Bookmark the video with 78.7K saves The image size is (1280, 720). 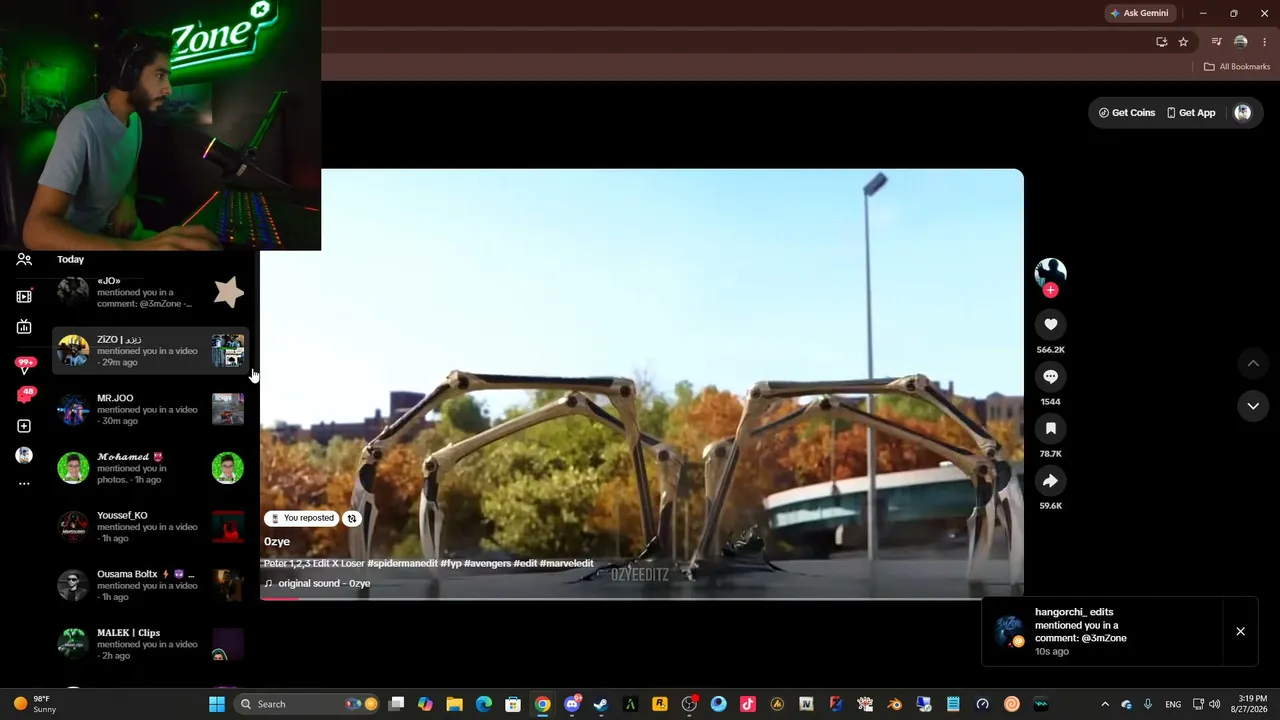pos(1050,428)
